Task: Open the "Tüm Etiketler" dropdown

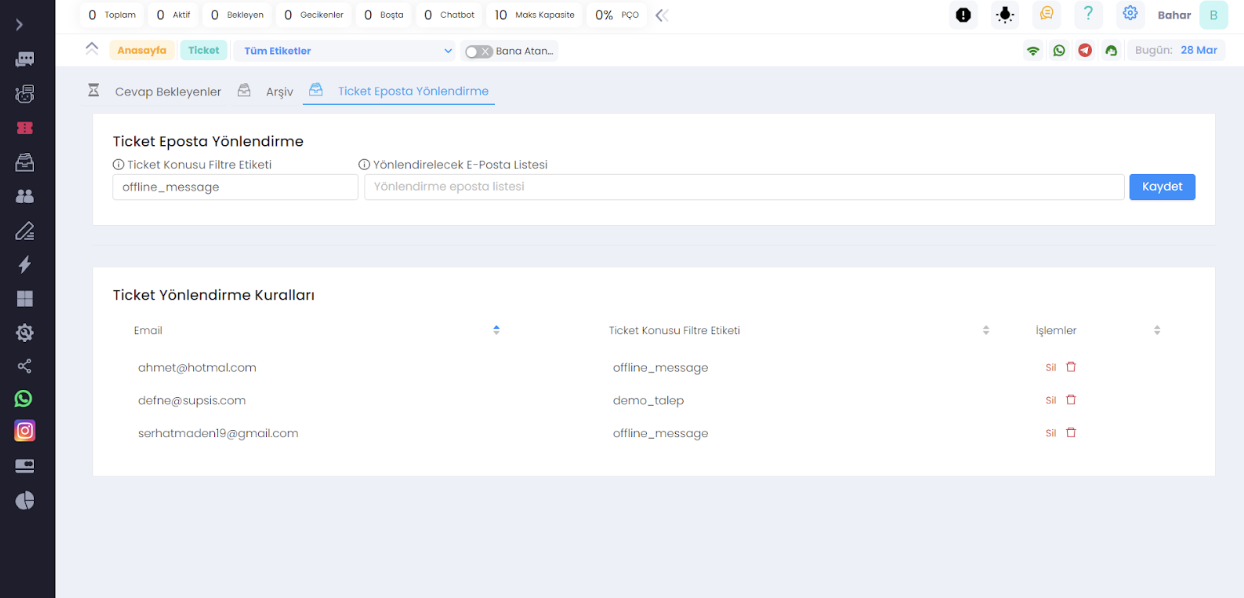Action: (x=345, y=51)
